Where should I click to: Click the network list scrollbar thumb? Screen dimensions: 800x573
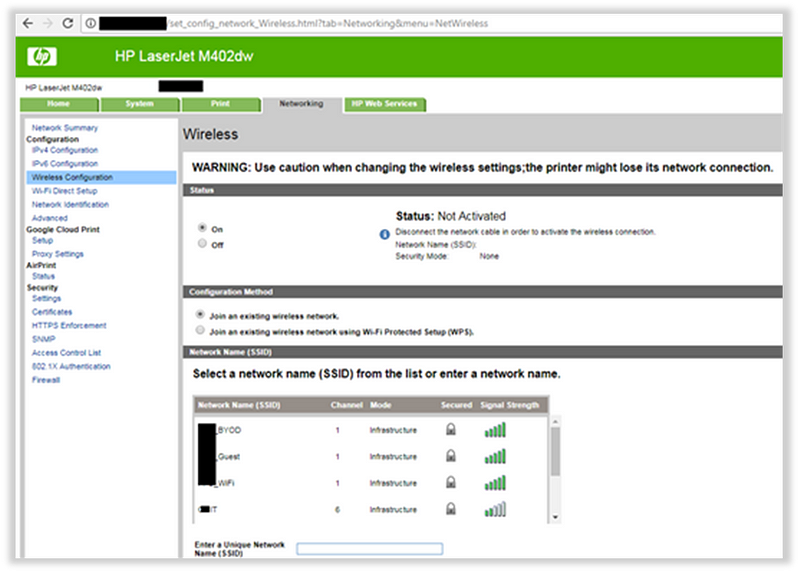pos(556,452)
